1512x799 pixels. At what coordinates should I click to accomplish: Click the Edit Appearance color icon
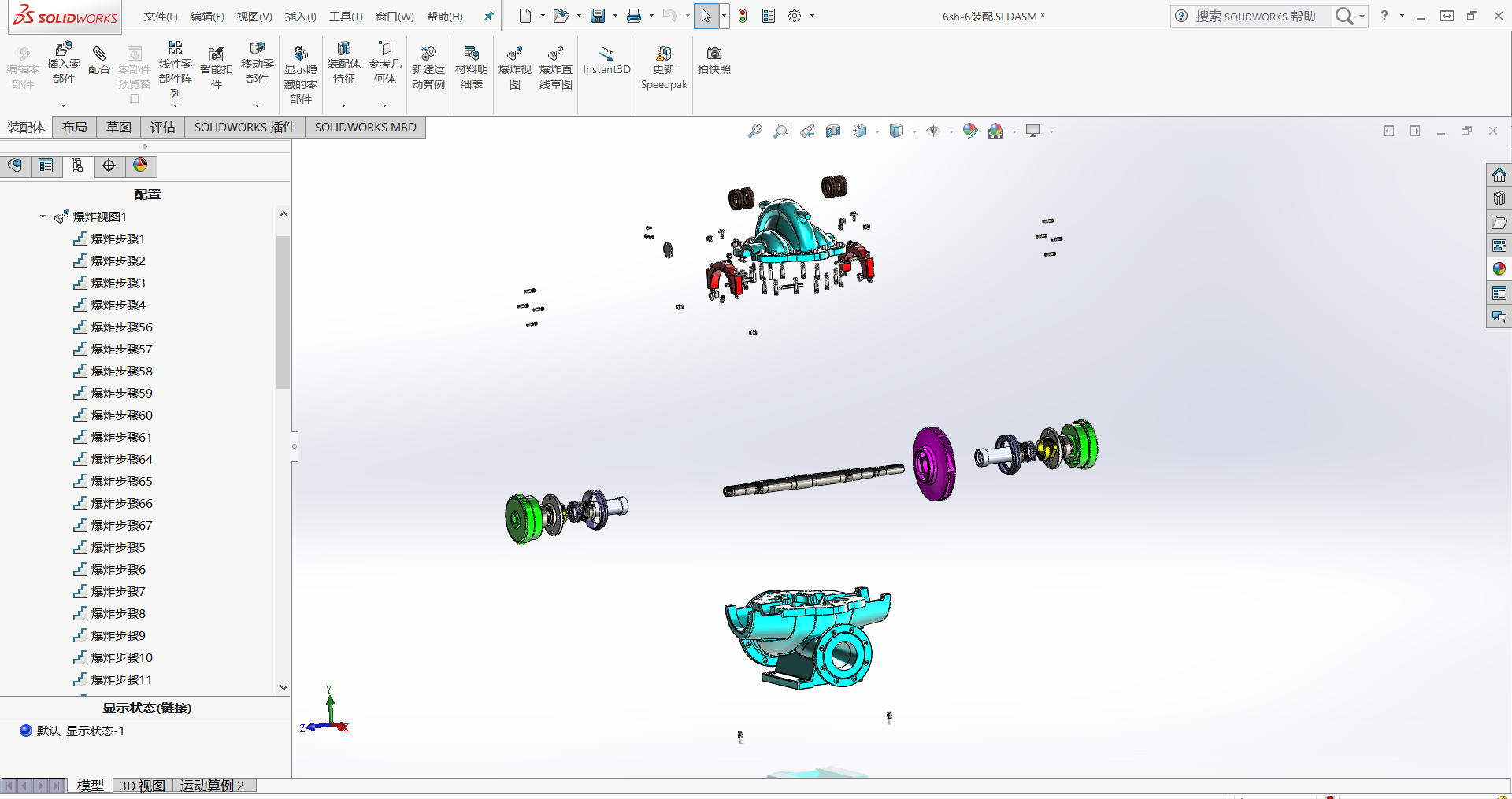(x=970, y=131)
